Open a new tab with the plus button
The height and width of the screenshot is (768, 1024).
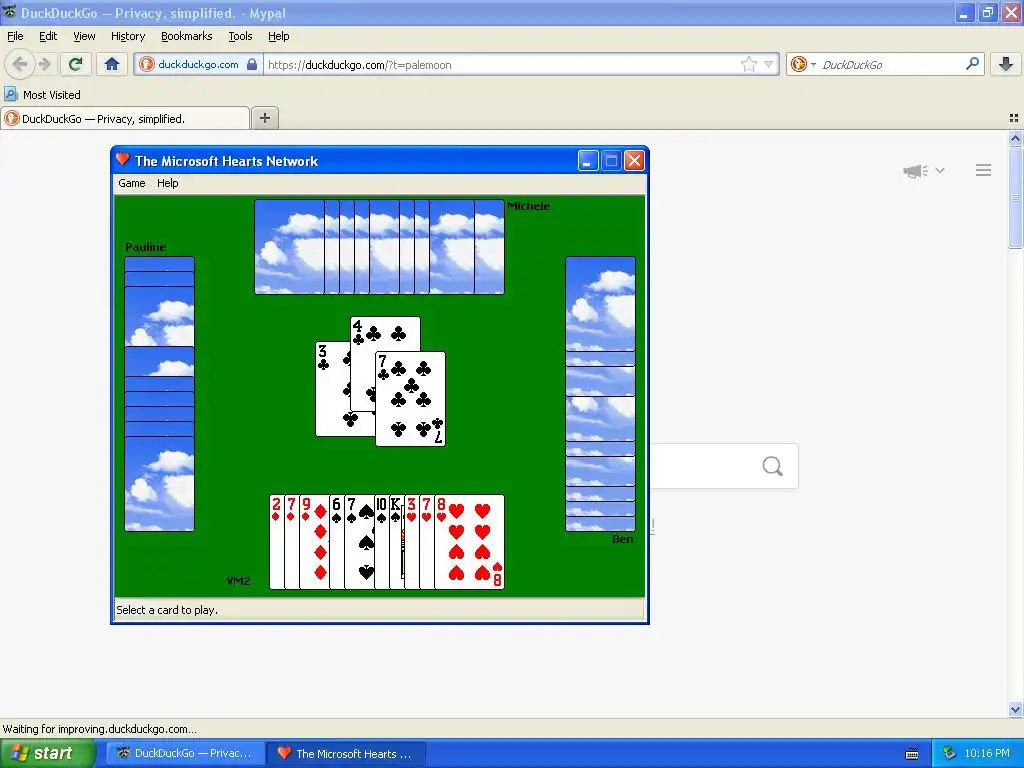coord(264,118)
